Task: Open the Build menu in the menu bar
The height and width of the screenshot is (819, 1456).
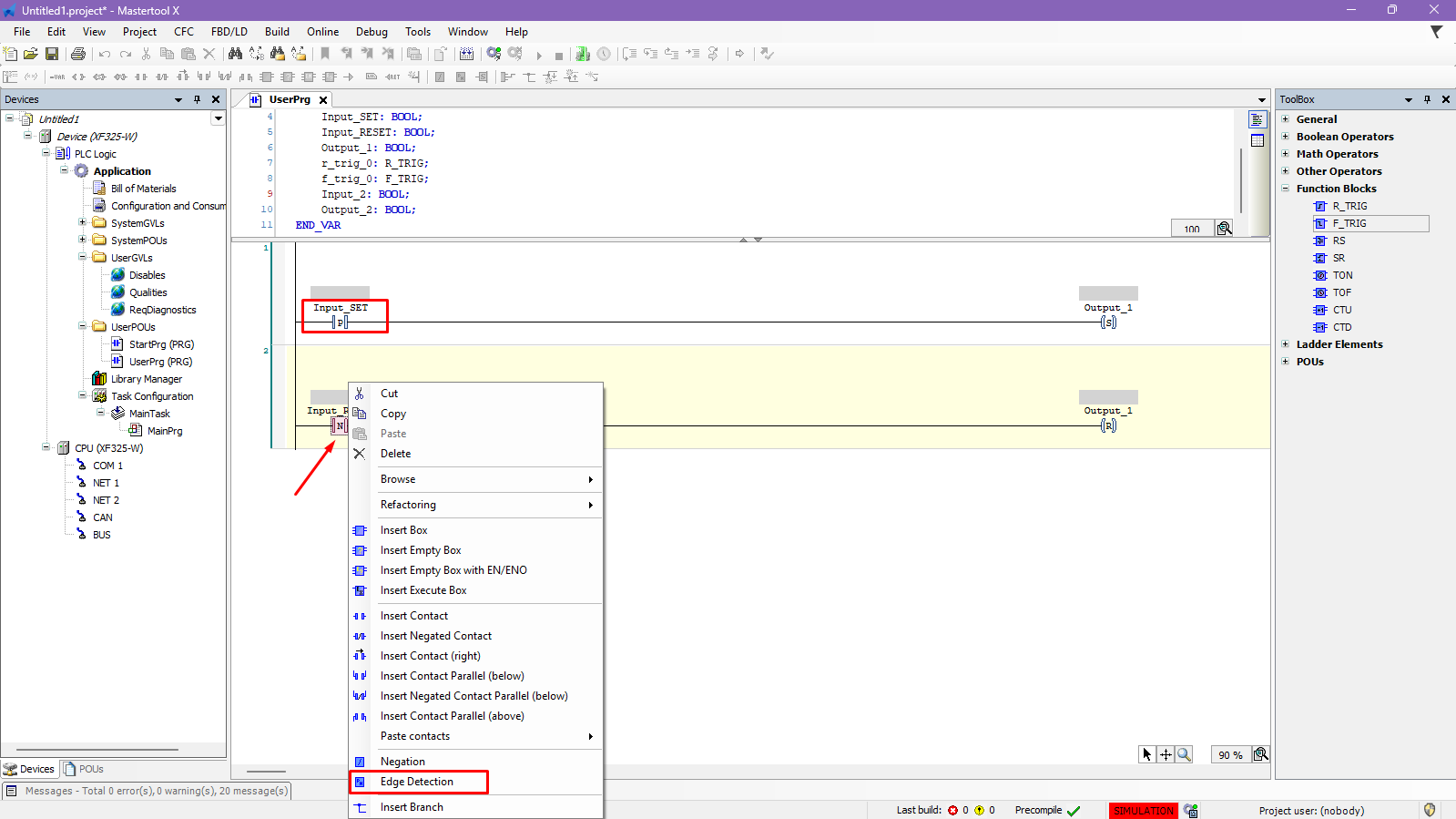Action: 277,32
